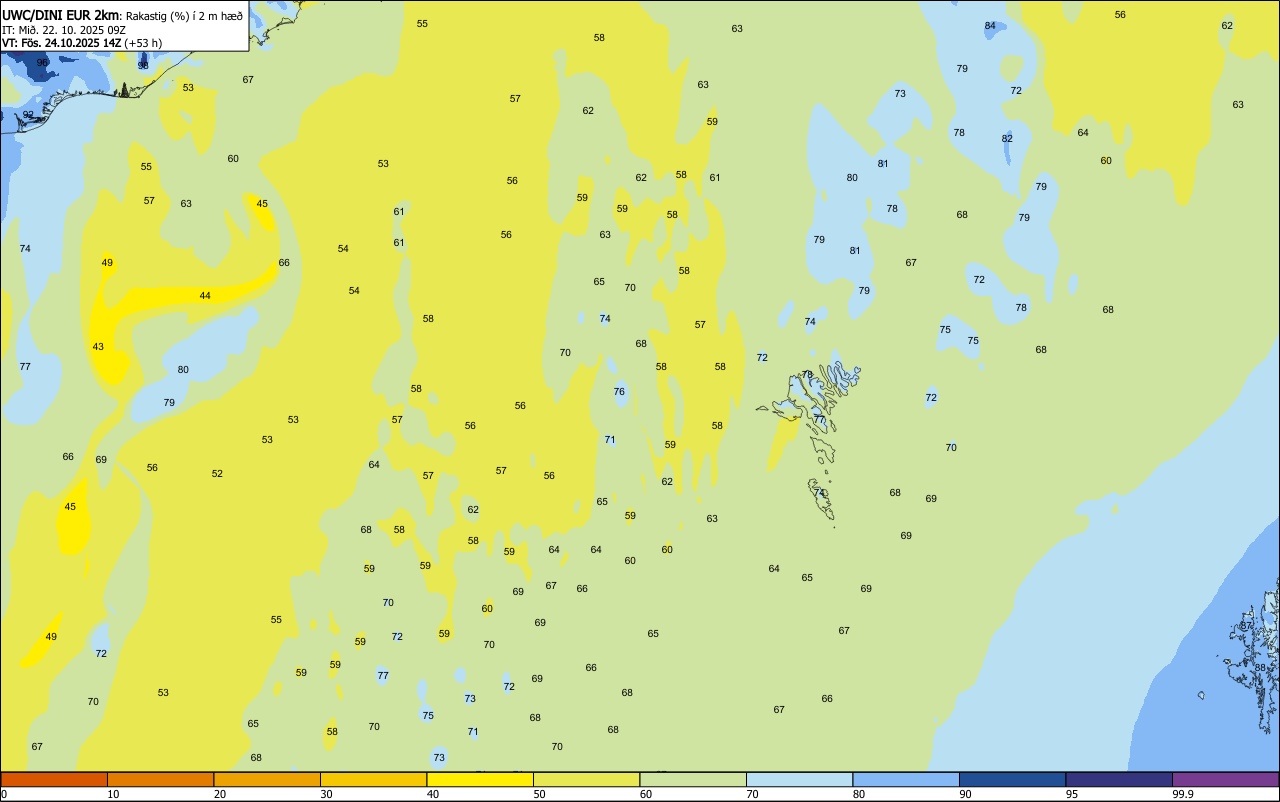The width and height of the screenshot is (1280, 802).
Task: Click the 'VT: Fös. 24.10.2025 14Z' line
Action: pyautogui.click(x=61, y=43)
